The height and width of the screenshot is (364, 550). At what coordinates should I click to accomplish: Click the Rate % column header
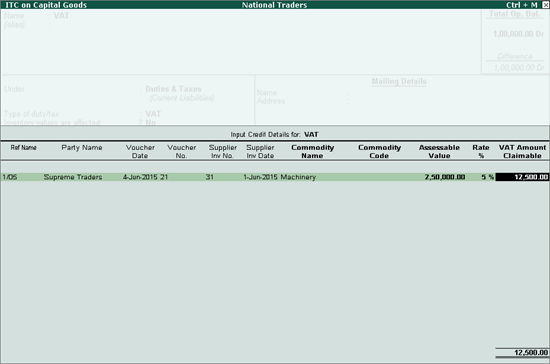(481, 151)
